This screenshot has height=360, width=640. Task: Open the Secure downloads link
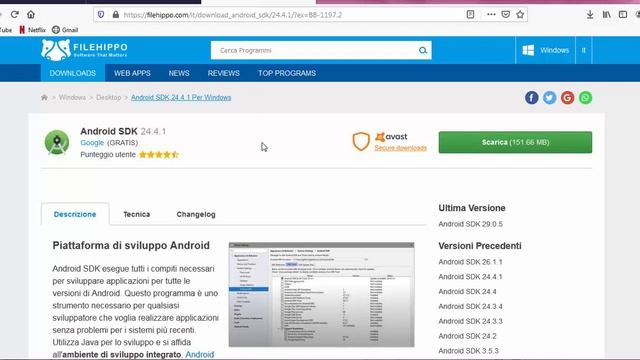[x=400, y=148]
